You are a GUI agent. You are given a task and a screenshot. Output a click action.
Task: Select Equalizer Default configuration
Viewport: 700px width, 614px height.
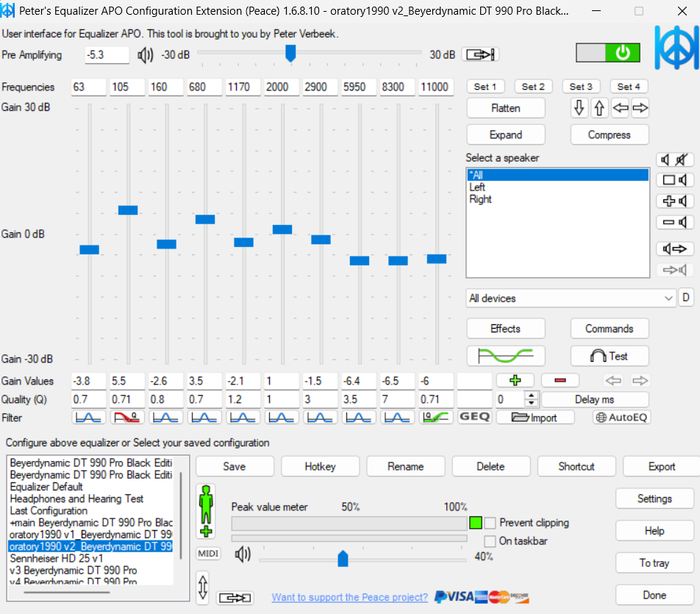(x=91, y=487)
